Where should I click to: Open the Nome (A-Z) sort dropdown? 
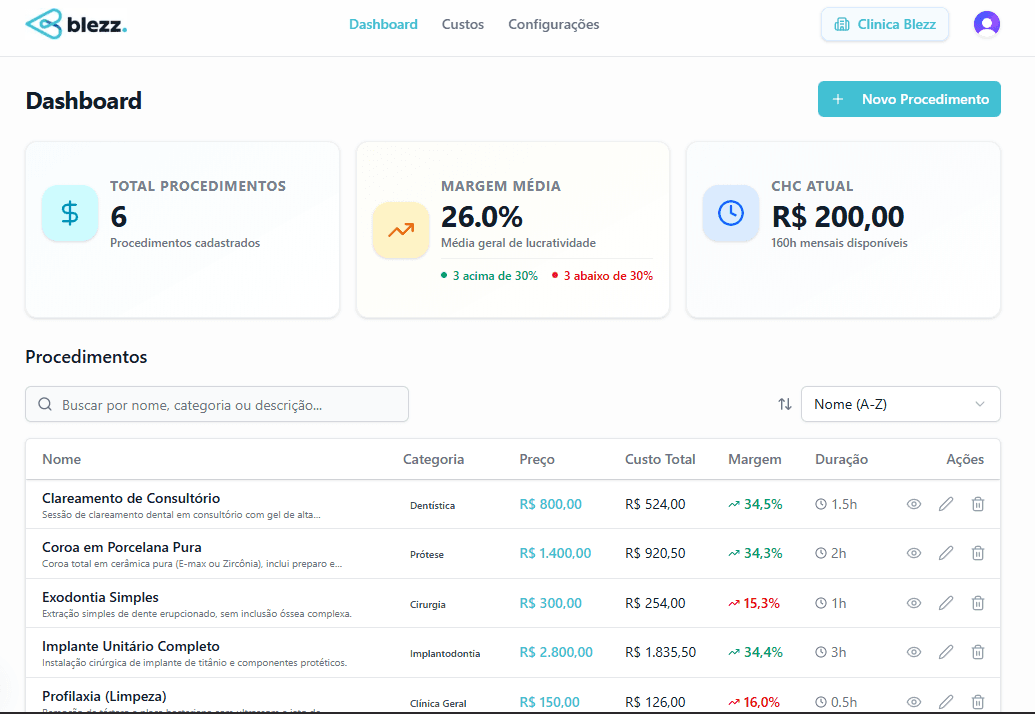tap(900, 404)
